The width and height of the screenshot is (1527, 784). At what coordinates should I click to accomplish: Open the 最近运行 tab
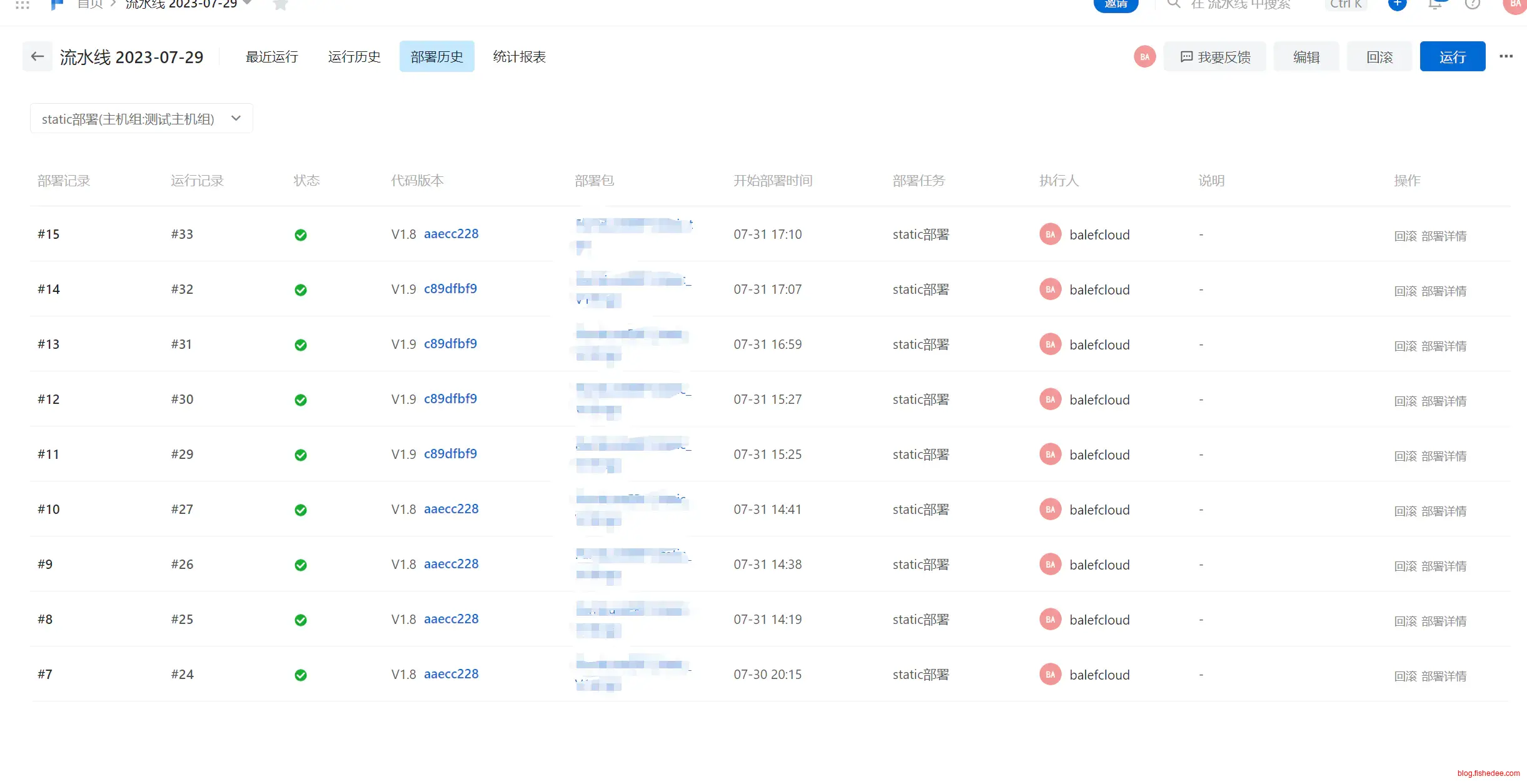point(271,57)
